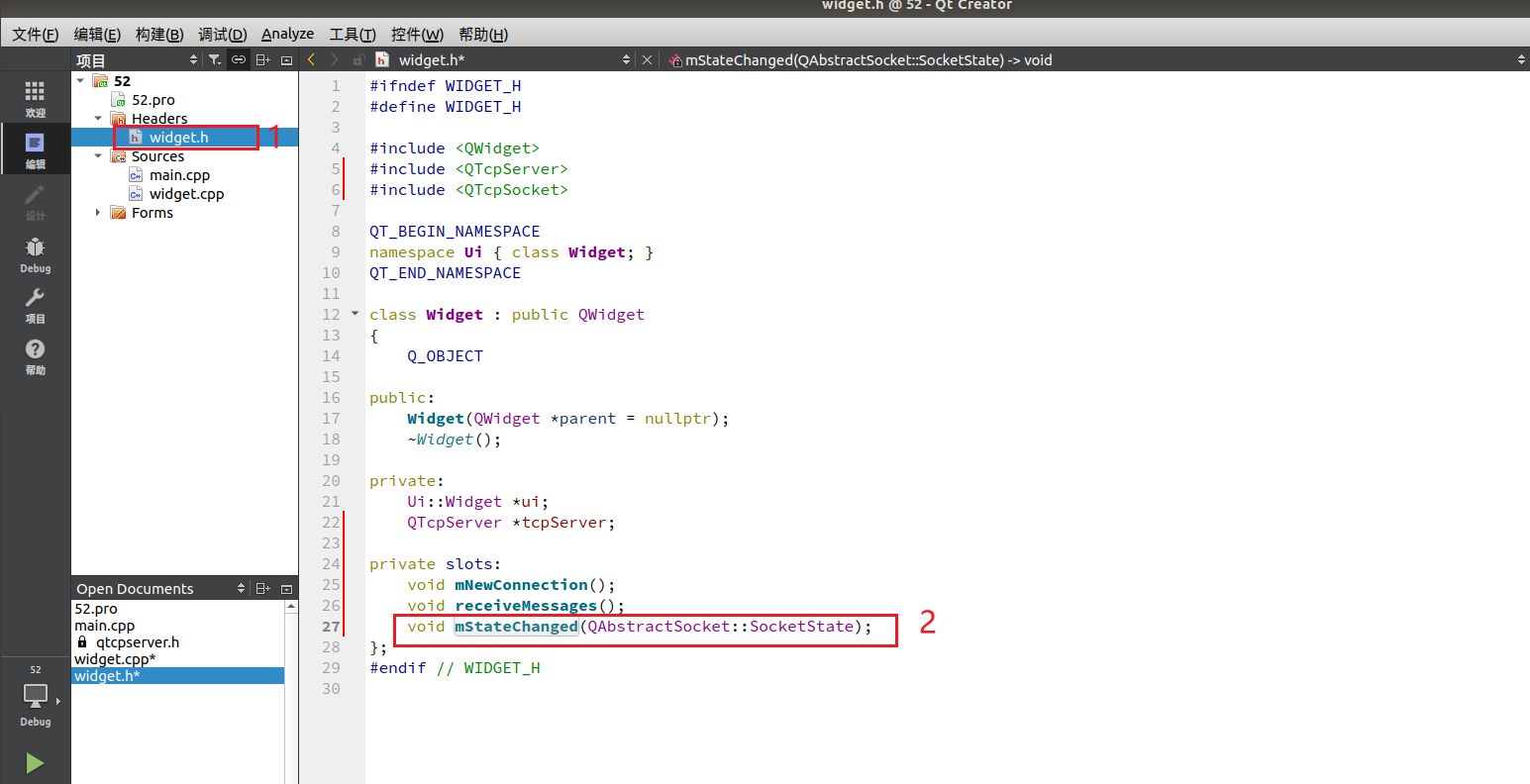
Task: Go forward in editor navigation history
Action: tap(335, 60)
